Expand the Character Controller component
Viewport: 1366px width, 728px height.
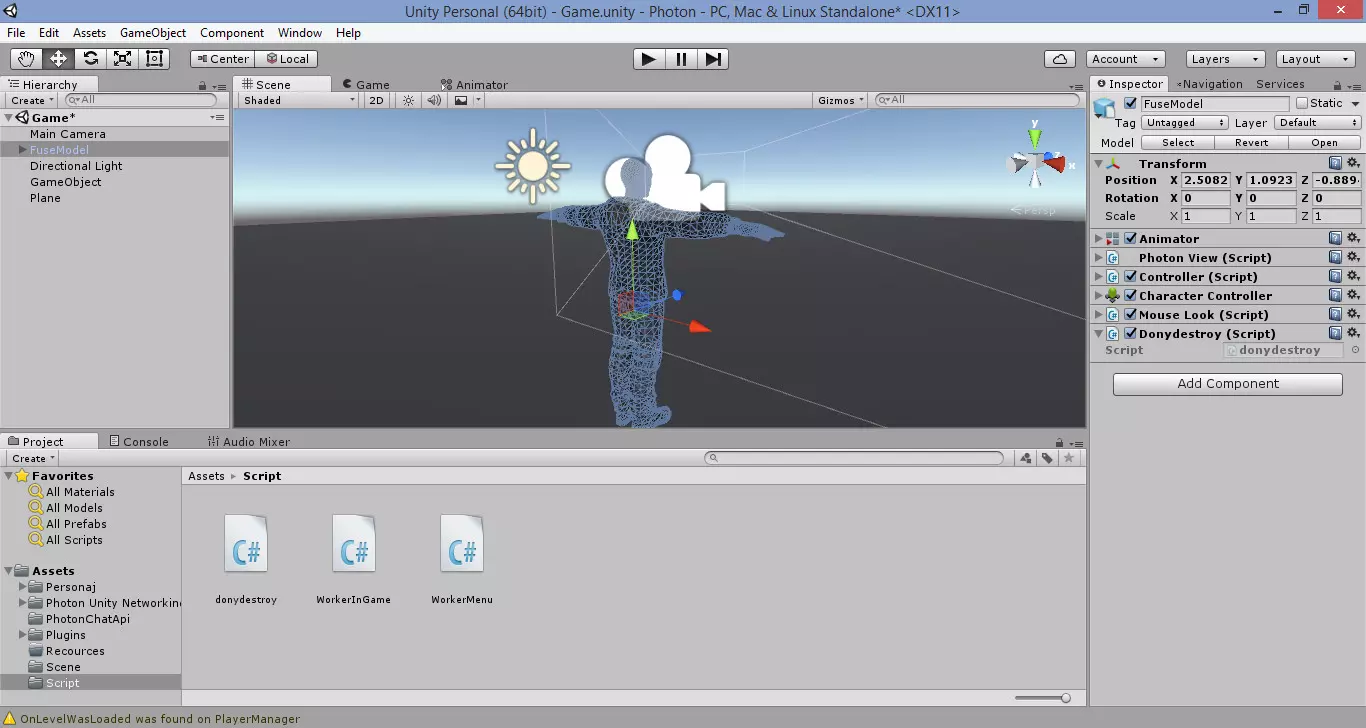[1099, 295]
